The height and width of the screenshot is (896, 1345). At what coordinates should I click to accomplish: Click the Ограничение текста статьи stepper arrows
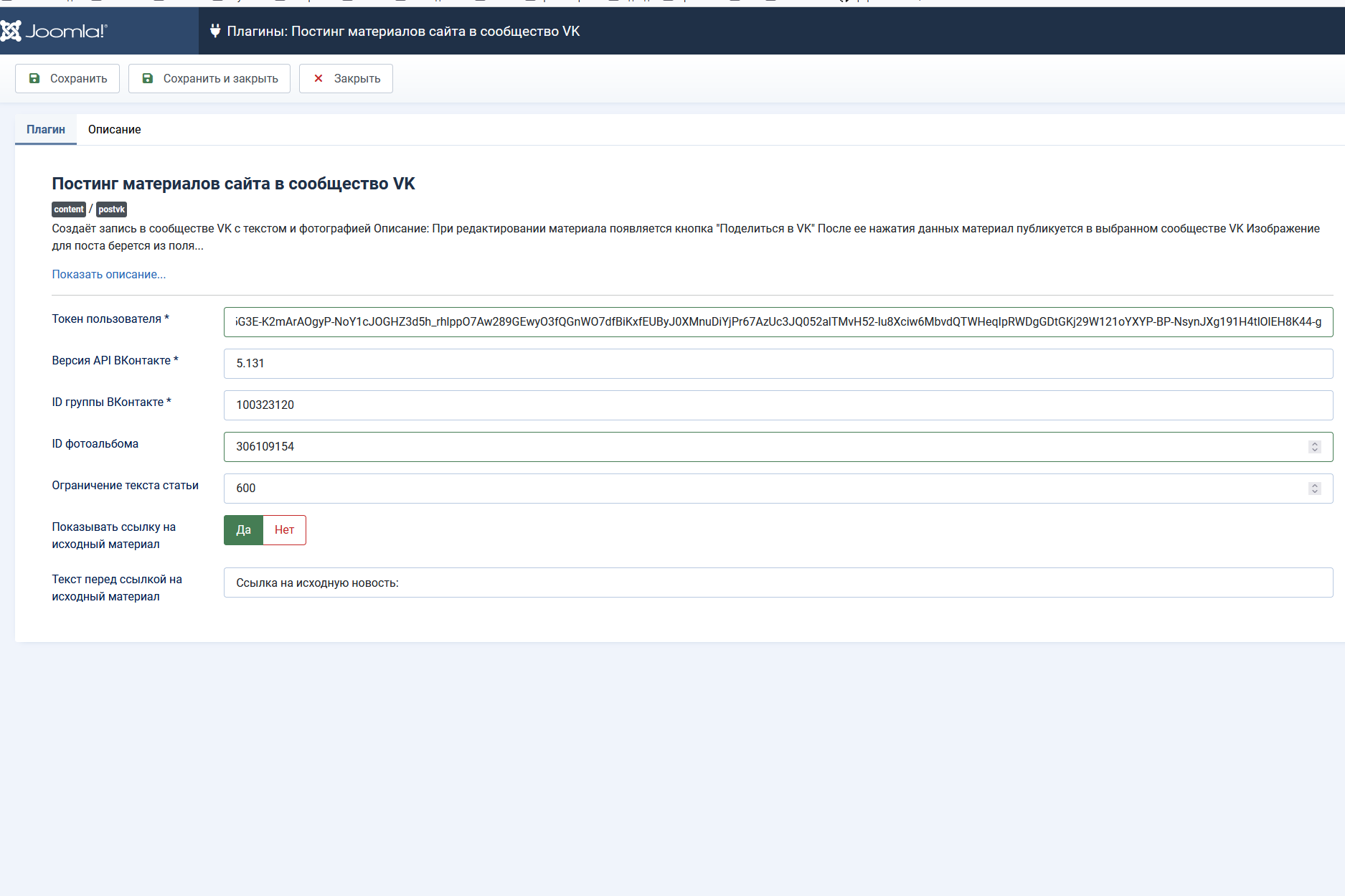(1315, 489)
